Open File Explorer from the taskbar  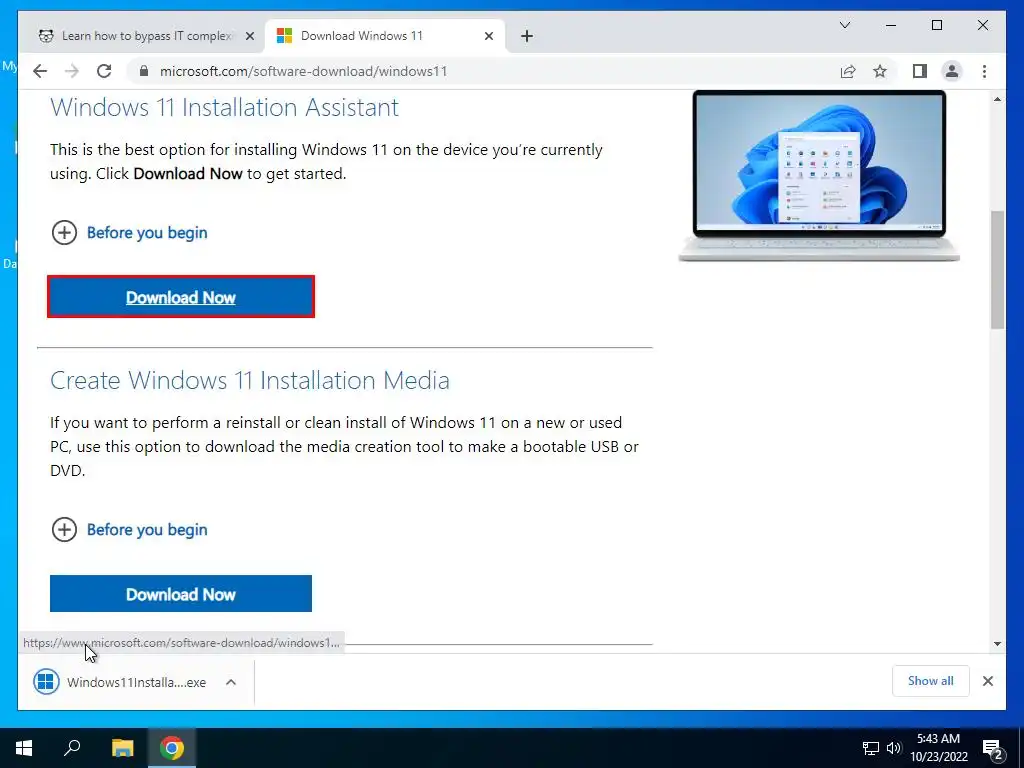click(x=122, y=748)
